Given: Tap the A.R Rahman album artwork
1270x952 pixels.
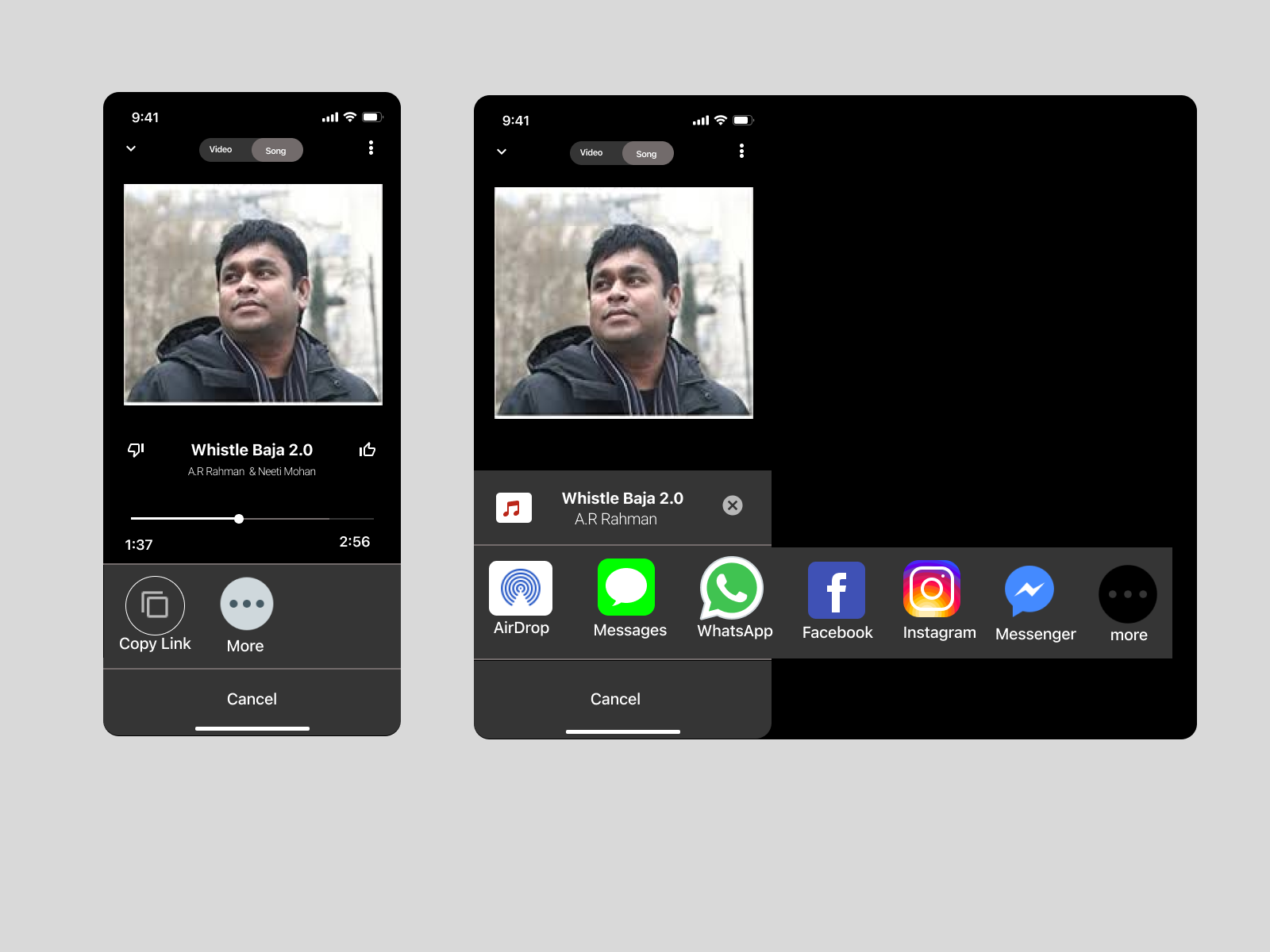Looking at the screenshot, I should [x=252, y=294].
